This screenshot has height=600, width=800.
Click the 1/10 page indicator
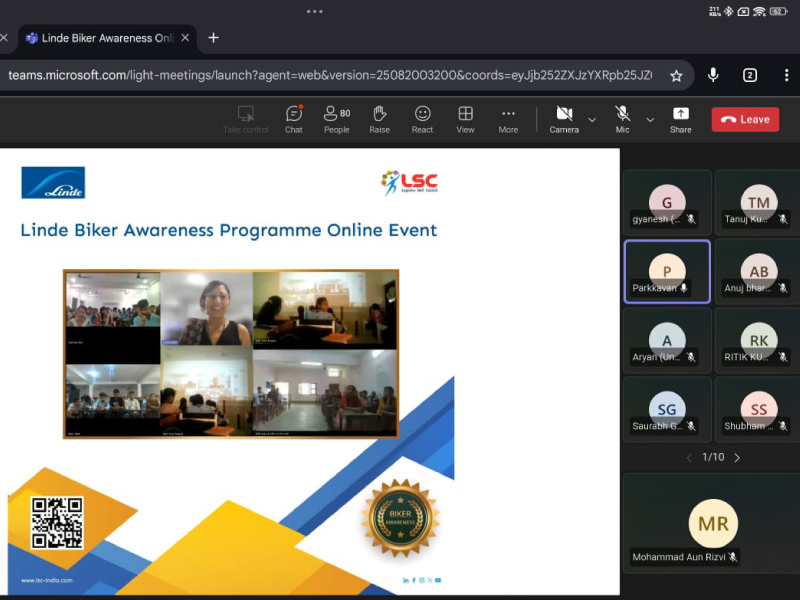click(713, 457)
